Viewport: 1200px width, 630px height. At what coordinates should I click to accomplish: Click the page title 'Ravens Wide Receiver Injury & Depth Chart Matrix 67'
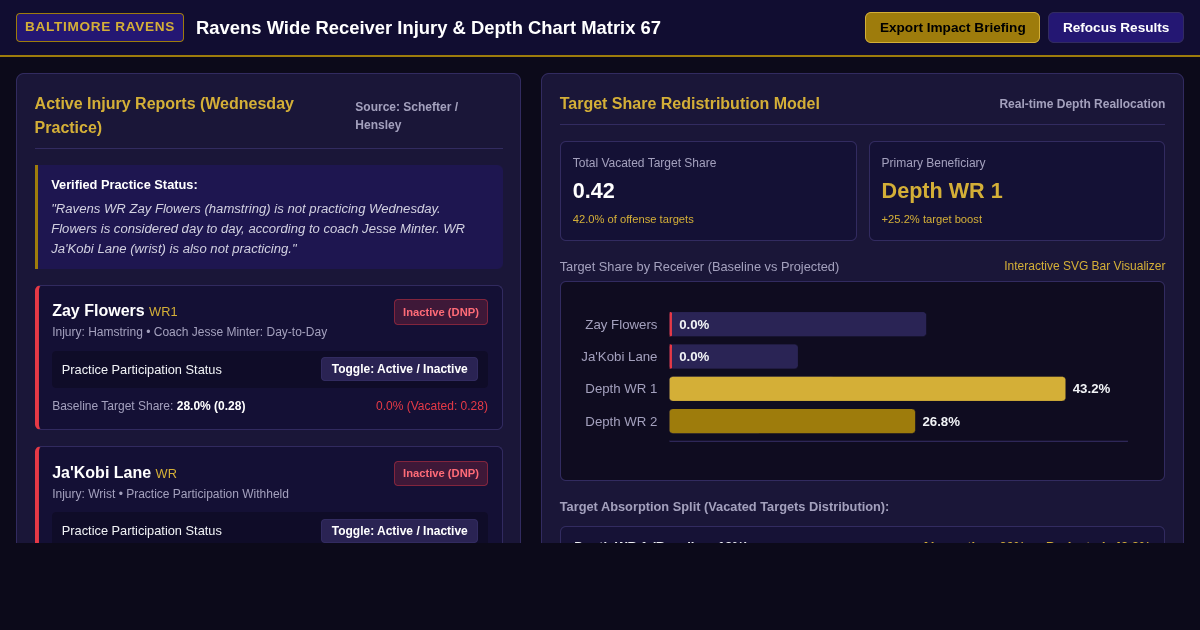[x=428, y=28]
